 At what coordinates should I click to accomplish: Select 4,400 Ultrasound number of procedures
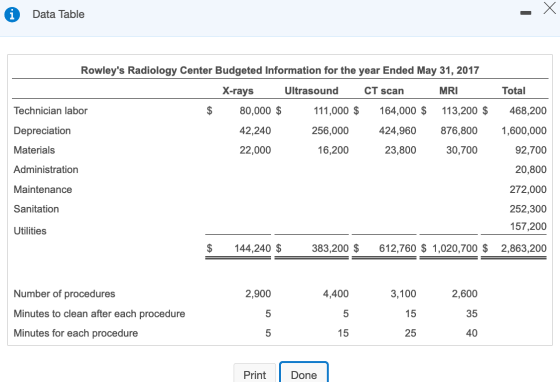[x=336, y=294]
